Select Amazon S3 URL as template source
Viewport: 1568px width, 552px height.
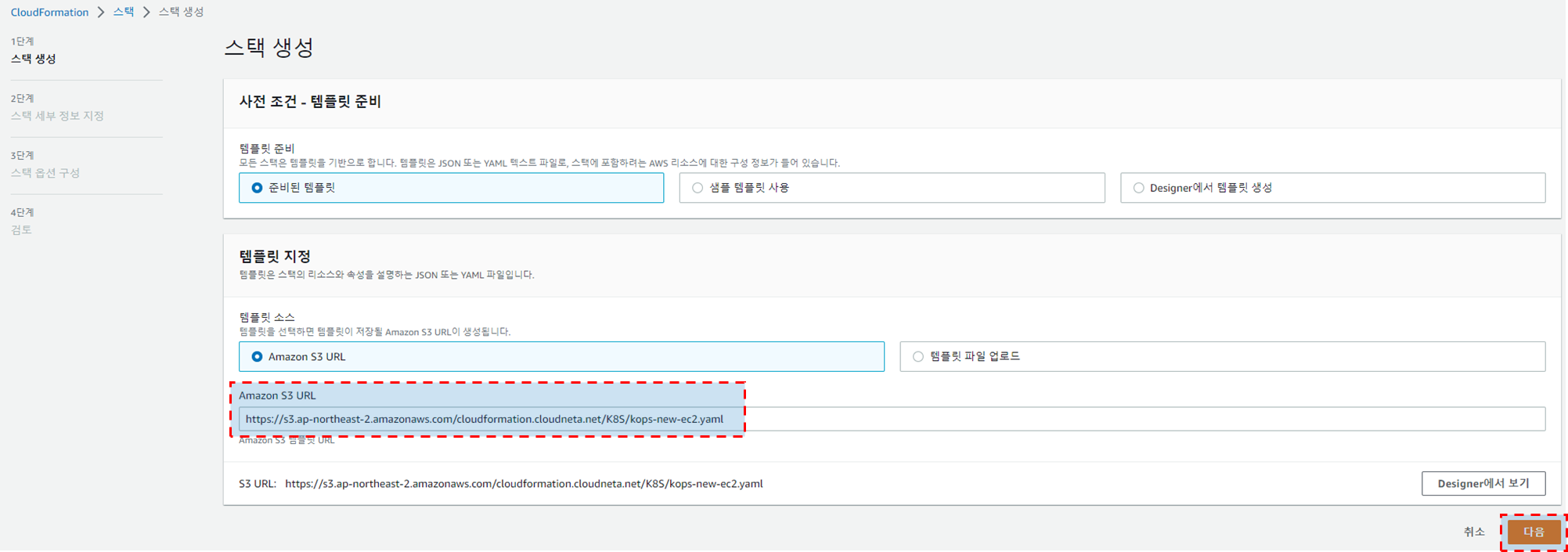[x=257, y=357]
